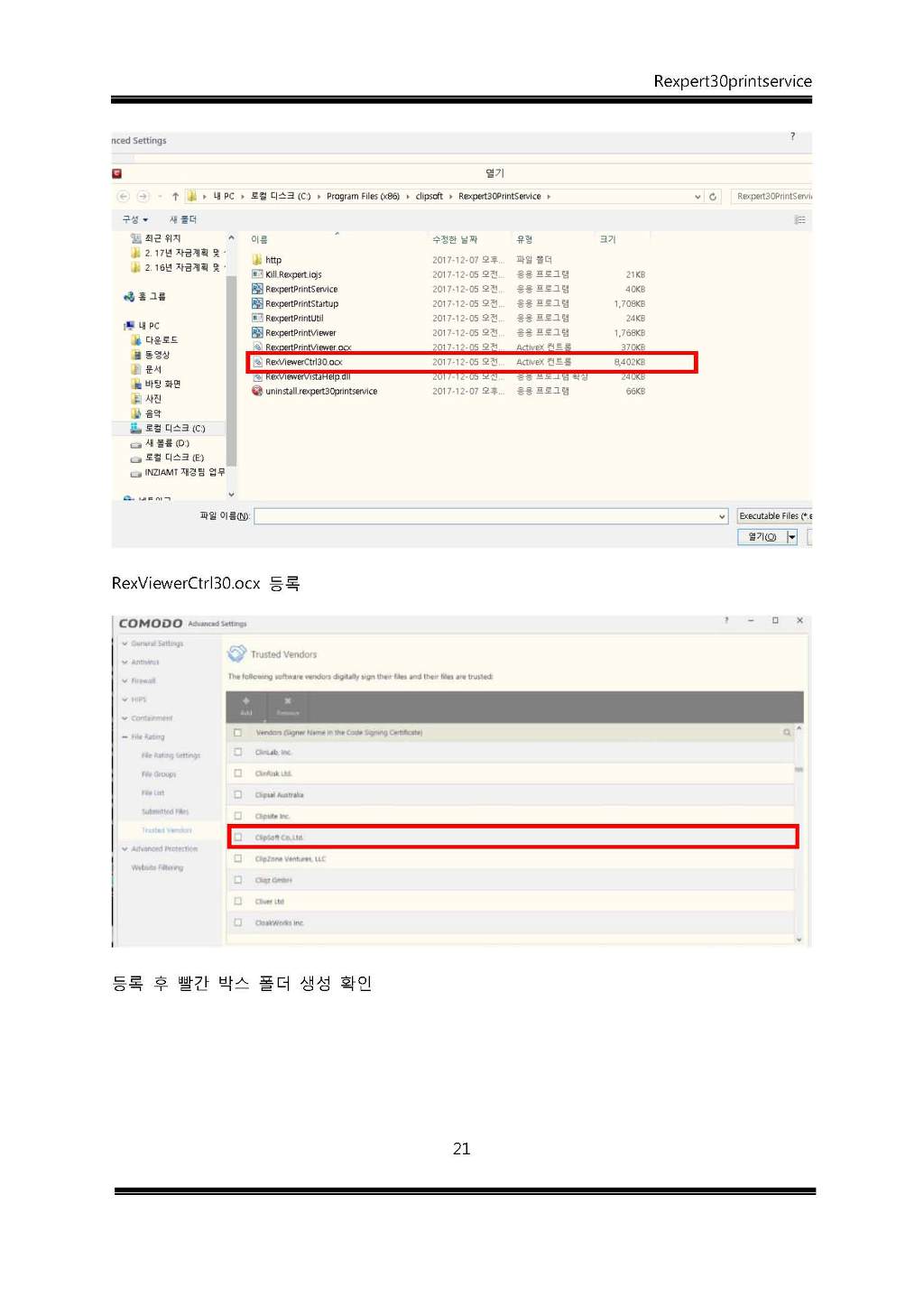Image resolution: width=924 pixels, height=1306 pixels.
Task: Sort files by the 크기 column
Action: [608, 240]
